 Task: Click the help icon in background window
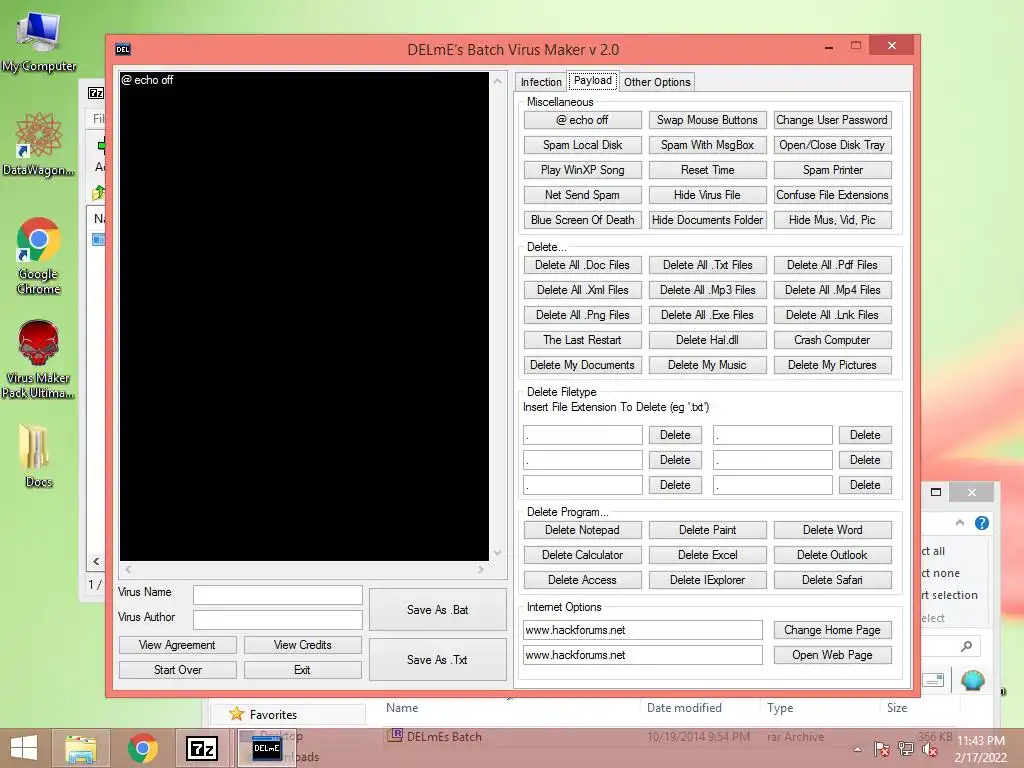[982, 523]
